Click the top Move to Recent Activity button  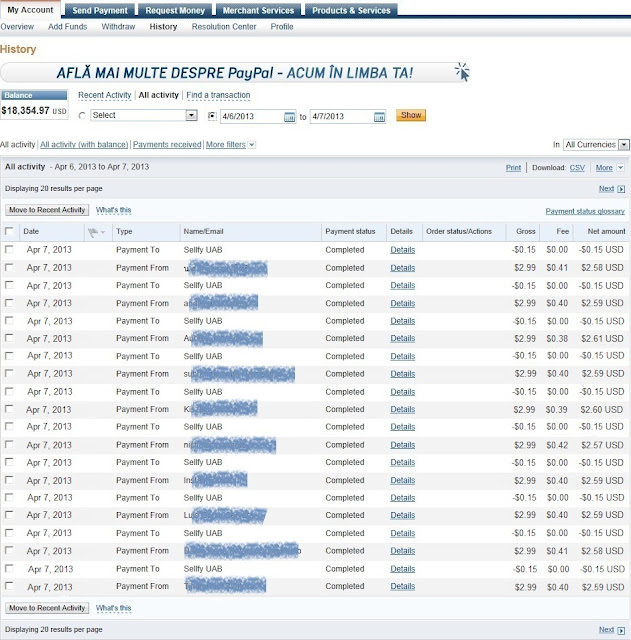47,210
